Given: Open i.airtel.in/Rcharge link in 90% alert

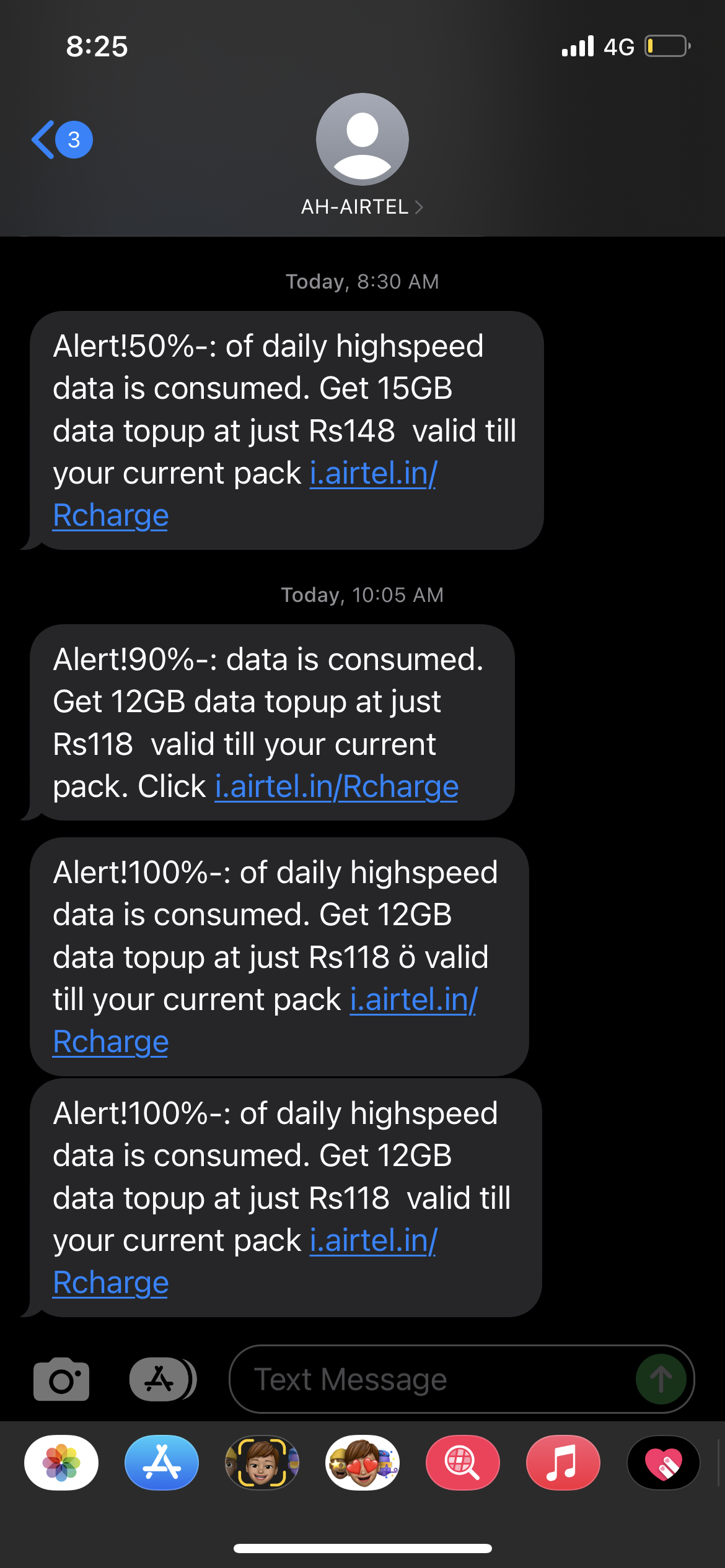Looking at the screenshot, I should (x=336, y=787).
